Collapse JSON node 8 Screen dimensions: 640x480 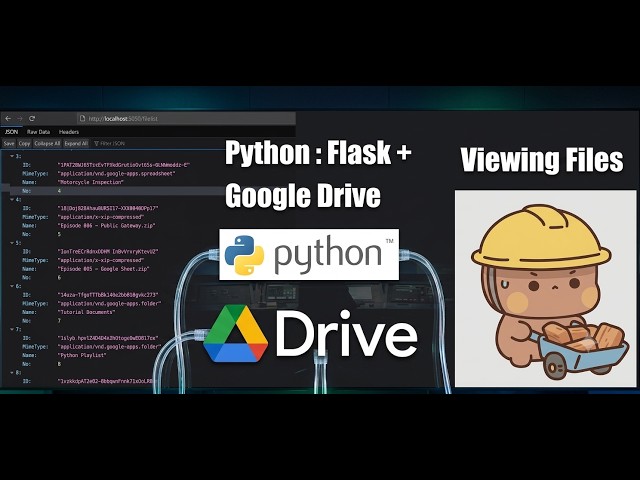pyautogui.click(x=12, y=373)
